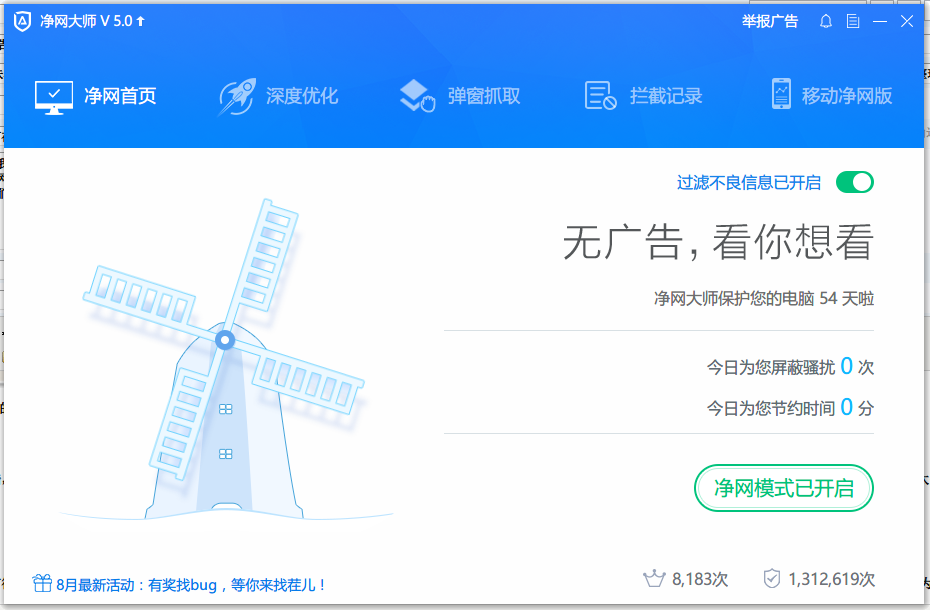This screenshot has width=930, height=610.
Task: Click the 举报广告 link
Action: 770,21
